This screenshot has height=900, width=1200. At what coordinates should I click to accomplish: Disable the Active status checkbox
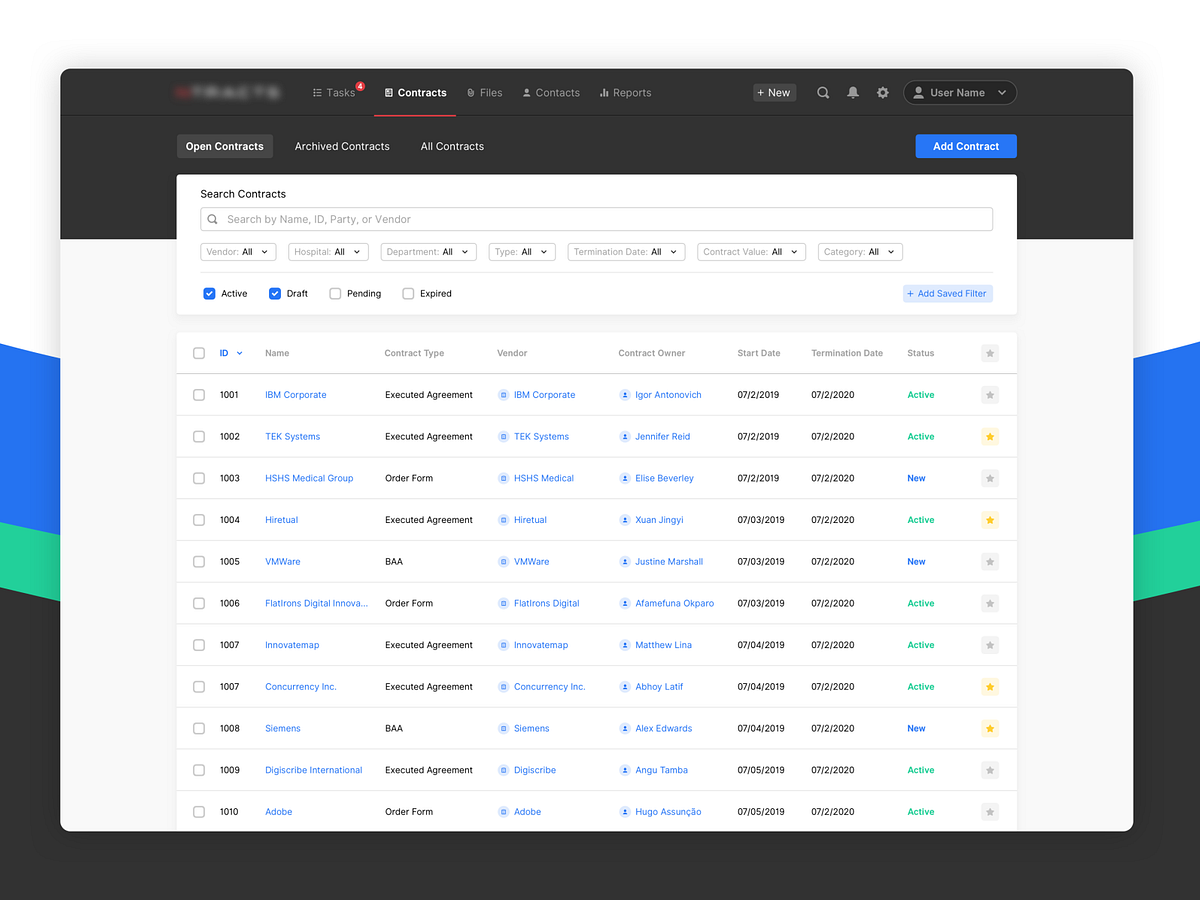click(x=207, y=293)
